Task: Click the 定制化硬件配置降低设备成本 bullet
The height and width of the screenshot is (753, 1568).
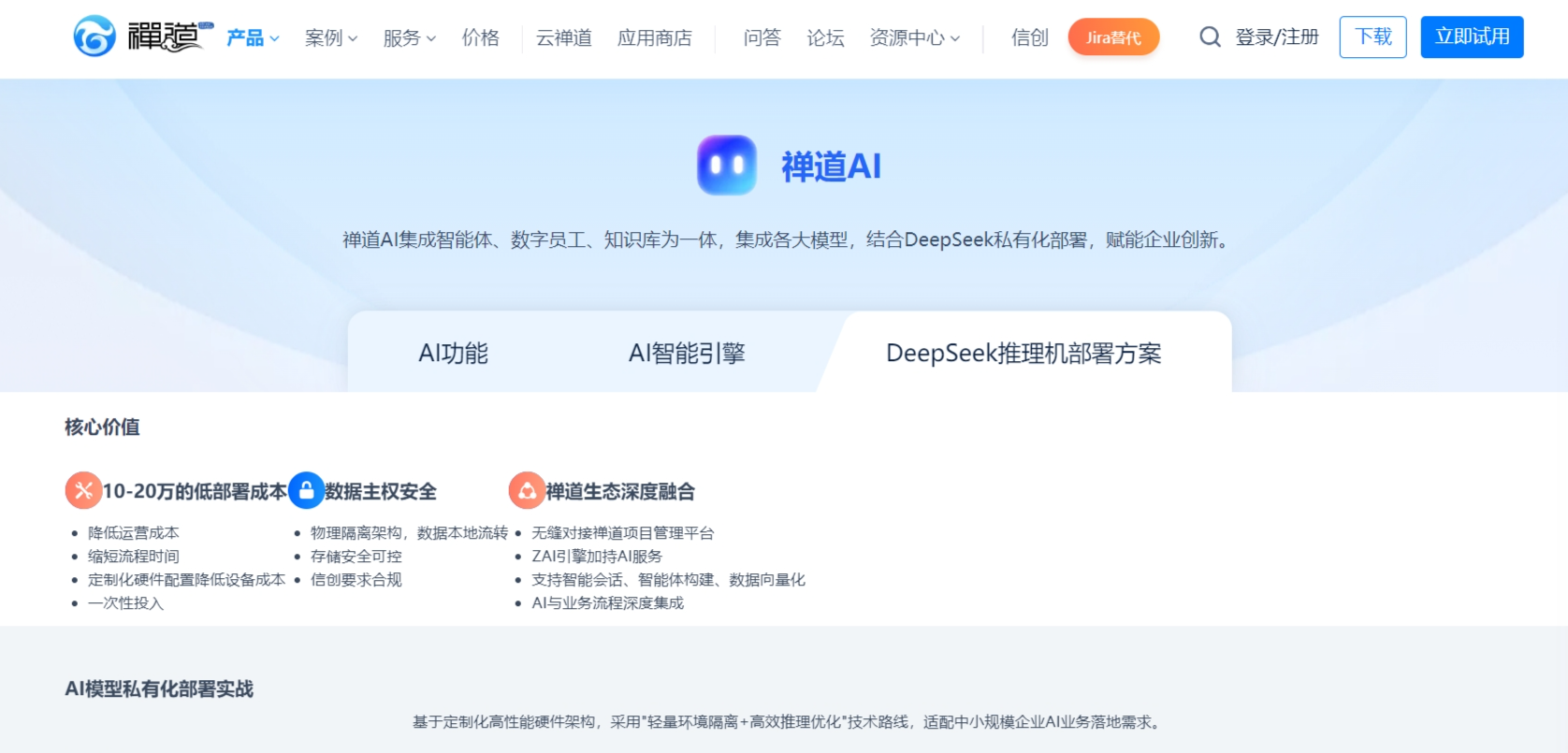Action: pos(187,580)
